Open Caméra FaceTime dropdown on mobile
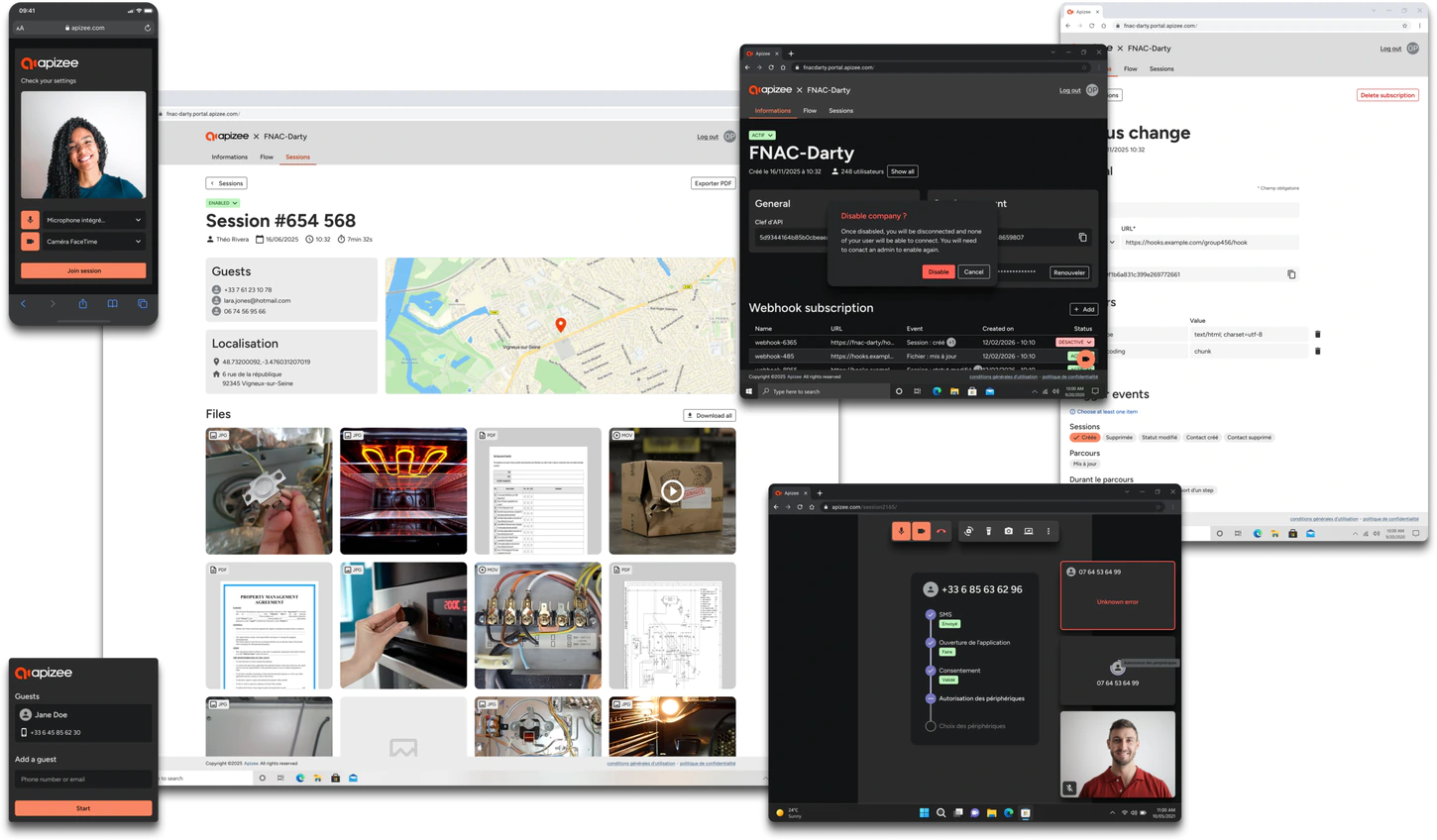1437x840 pixels. [93, 242]
